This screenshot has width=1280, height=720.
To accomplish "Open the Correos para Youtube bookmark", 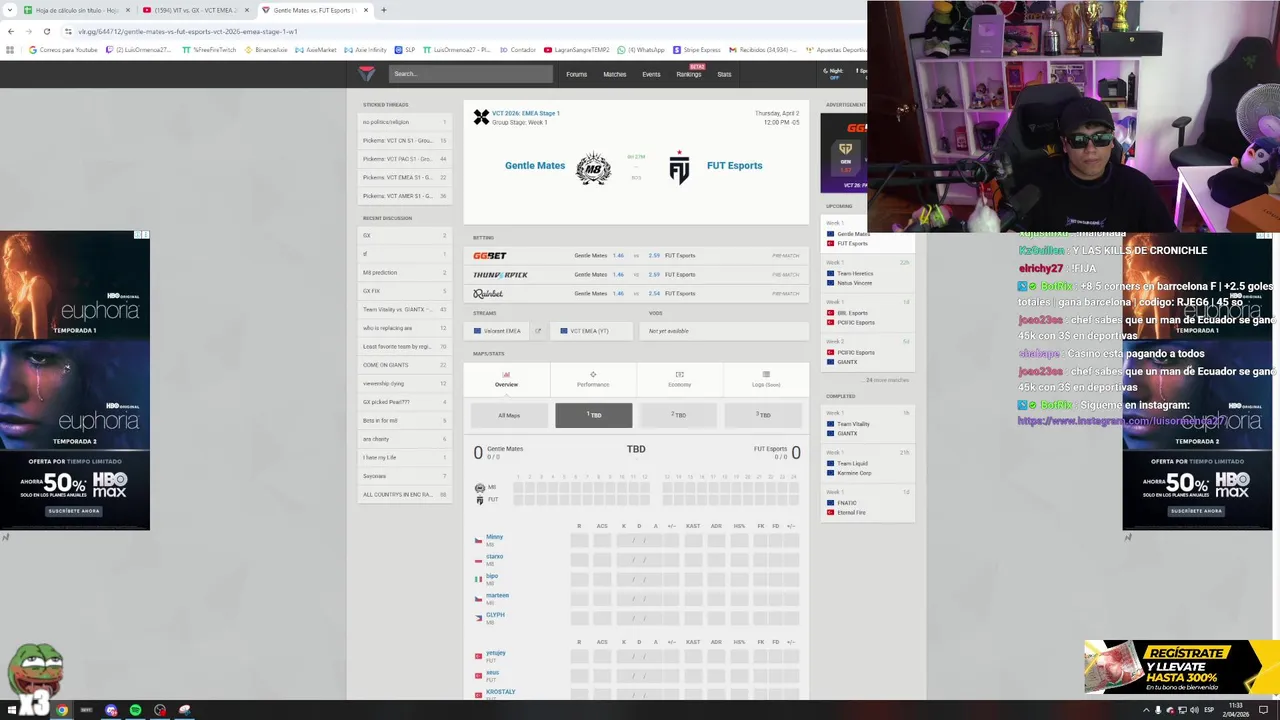I will [x=64, y=49].
